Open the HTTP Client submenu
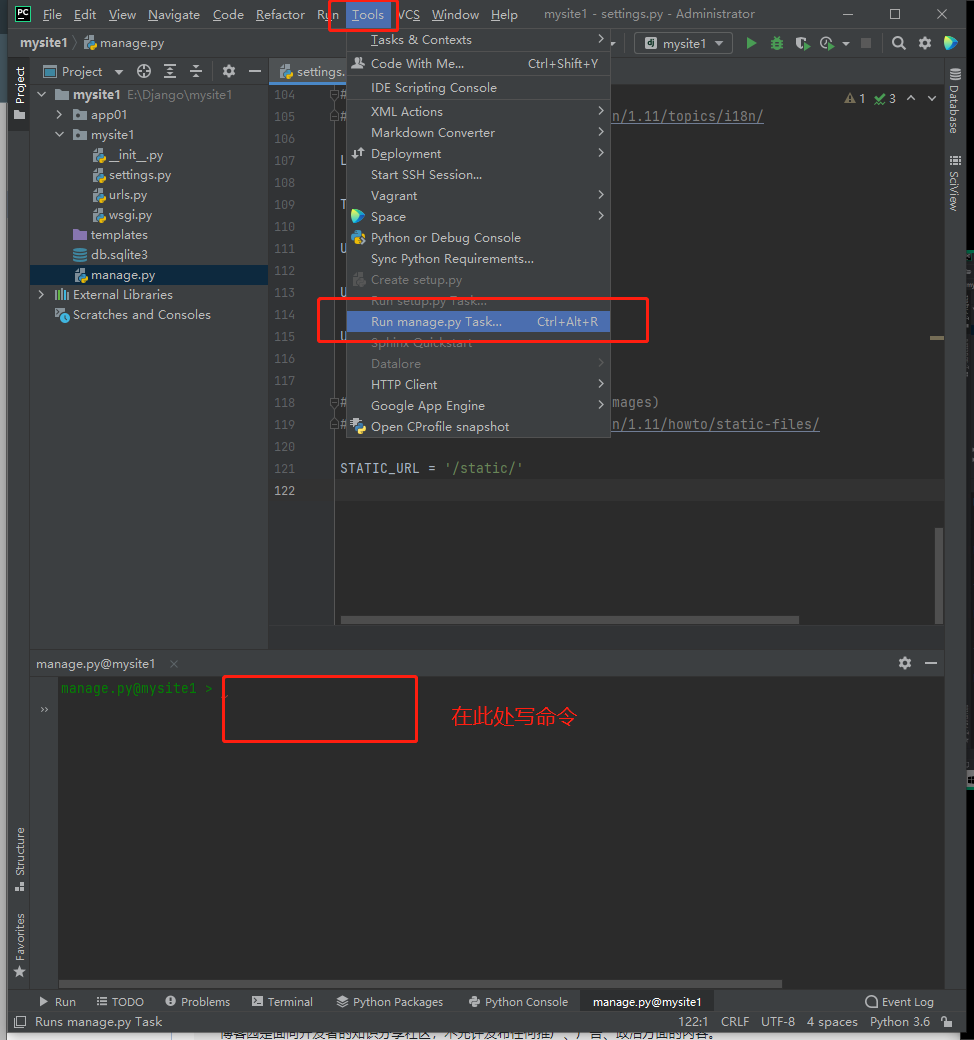Image resolution: width=974 pixels, height=1040 pixels. pos(478,385)
